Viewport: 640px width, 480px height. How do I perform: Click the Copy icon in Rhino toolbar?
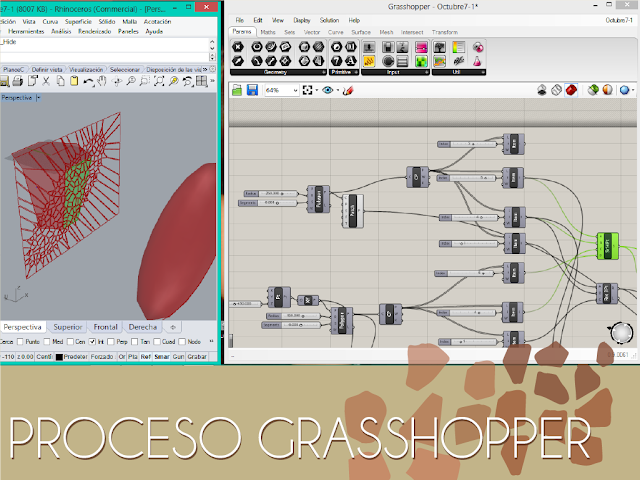point(60,81)
